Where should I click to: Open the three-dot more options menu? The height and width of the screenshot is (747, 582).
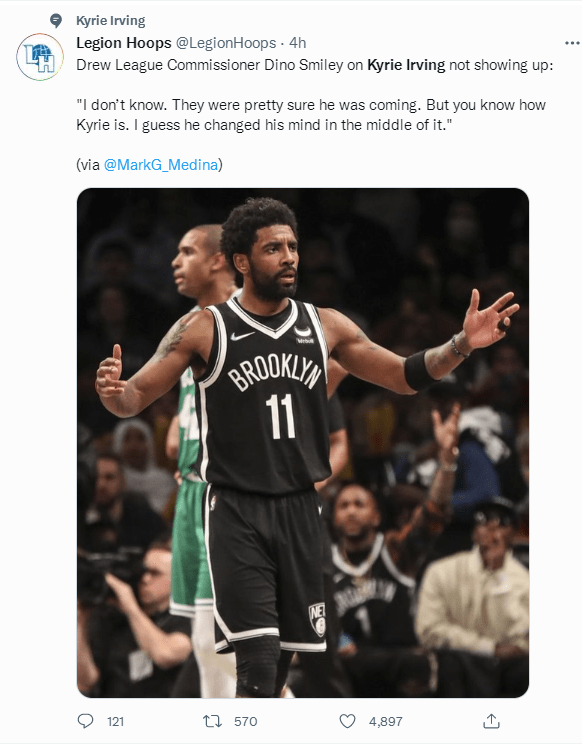(572, 43)
